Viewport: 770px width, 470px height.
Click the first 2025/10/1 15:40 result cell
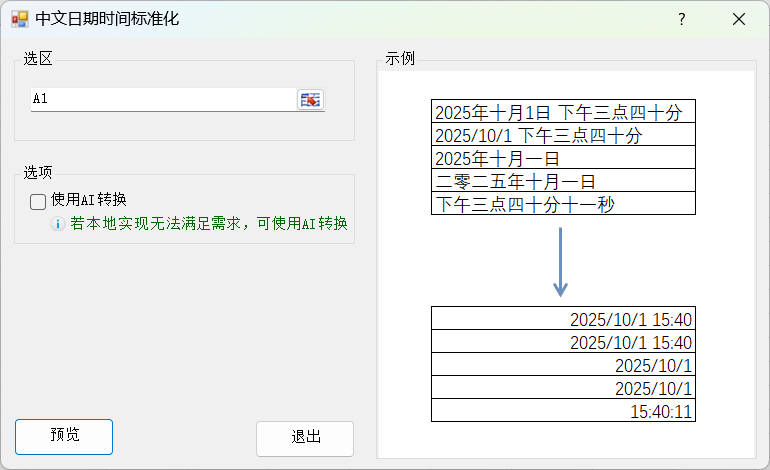coord(562,319)
